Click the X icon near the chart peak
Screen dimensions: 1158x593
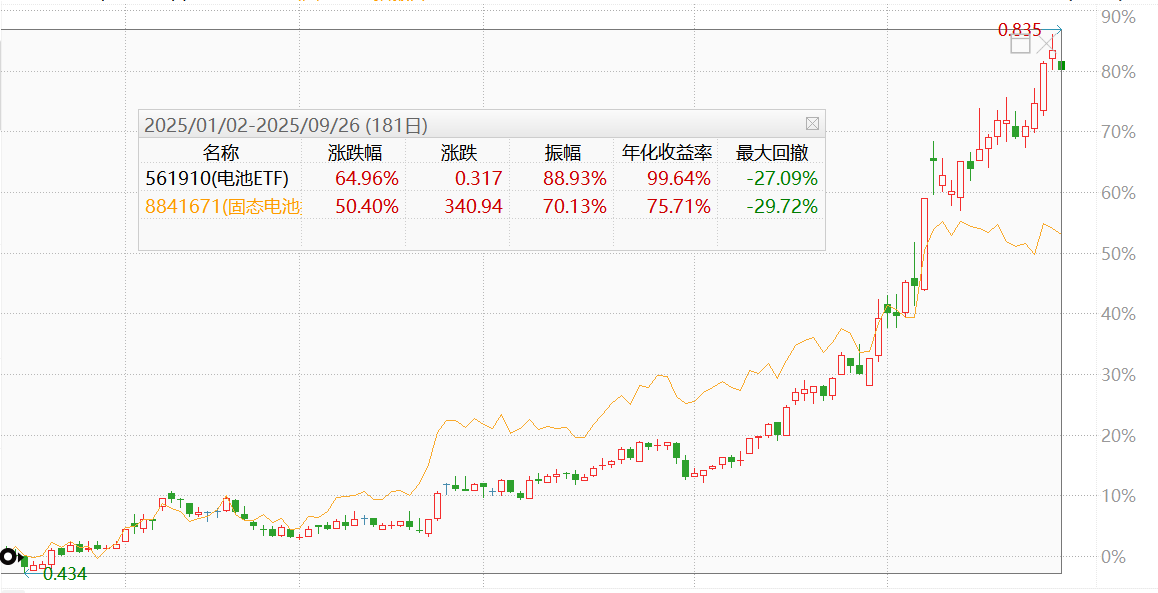tap(1044, 45)
